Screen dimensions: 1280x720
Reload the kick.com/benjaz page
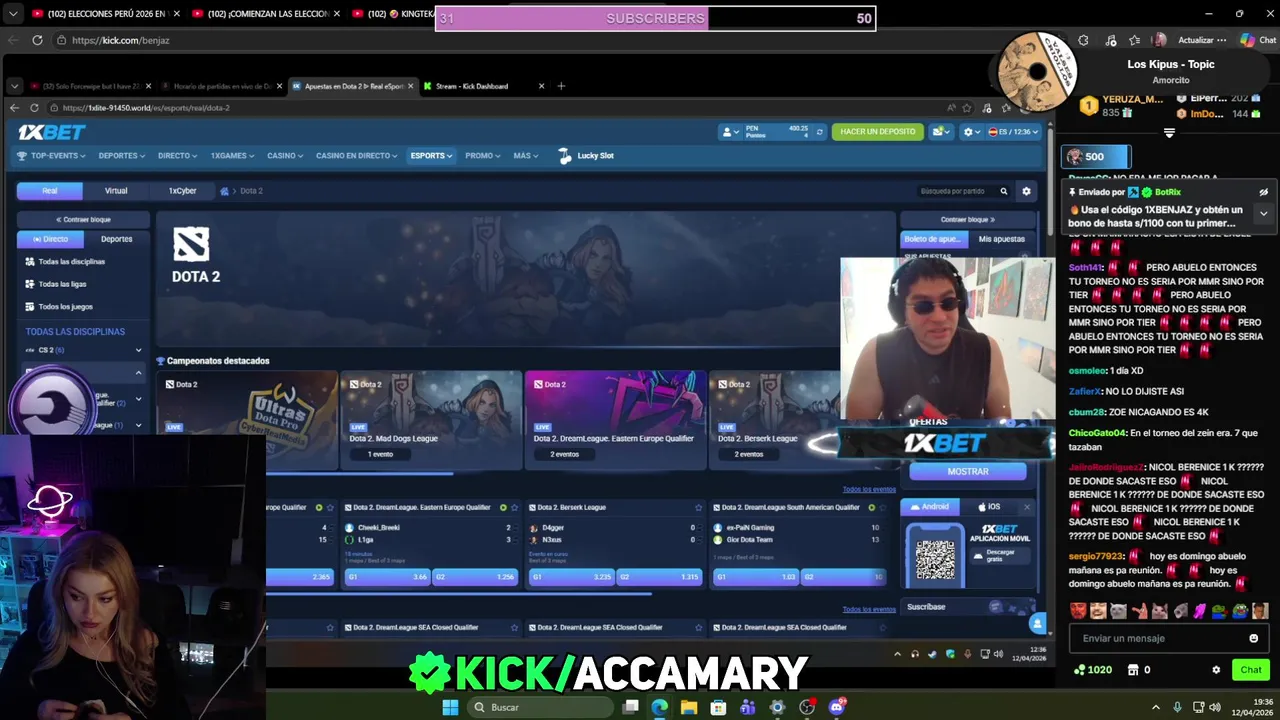coord(37,40)
